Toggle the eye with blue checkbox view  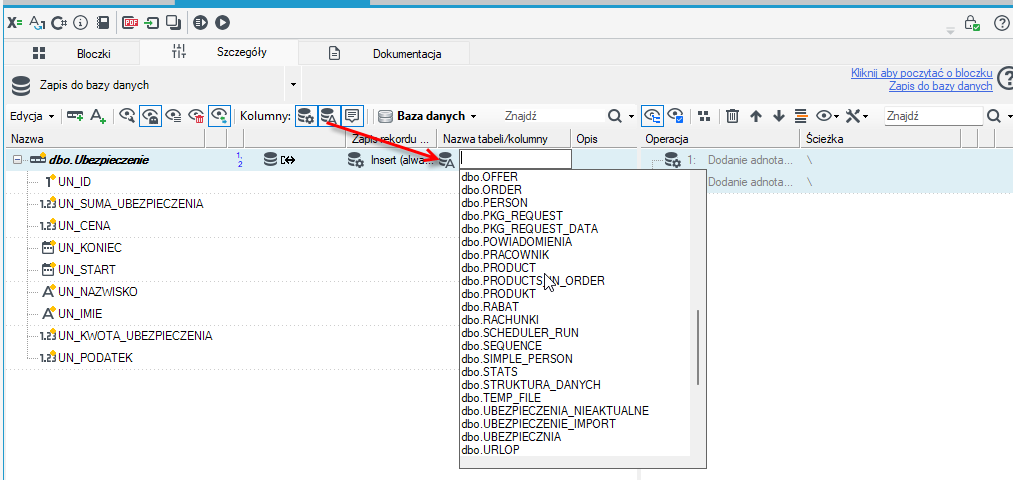(676, 116)
